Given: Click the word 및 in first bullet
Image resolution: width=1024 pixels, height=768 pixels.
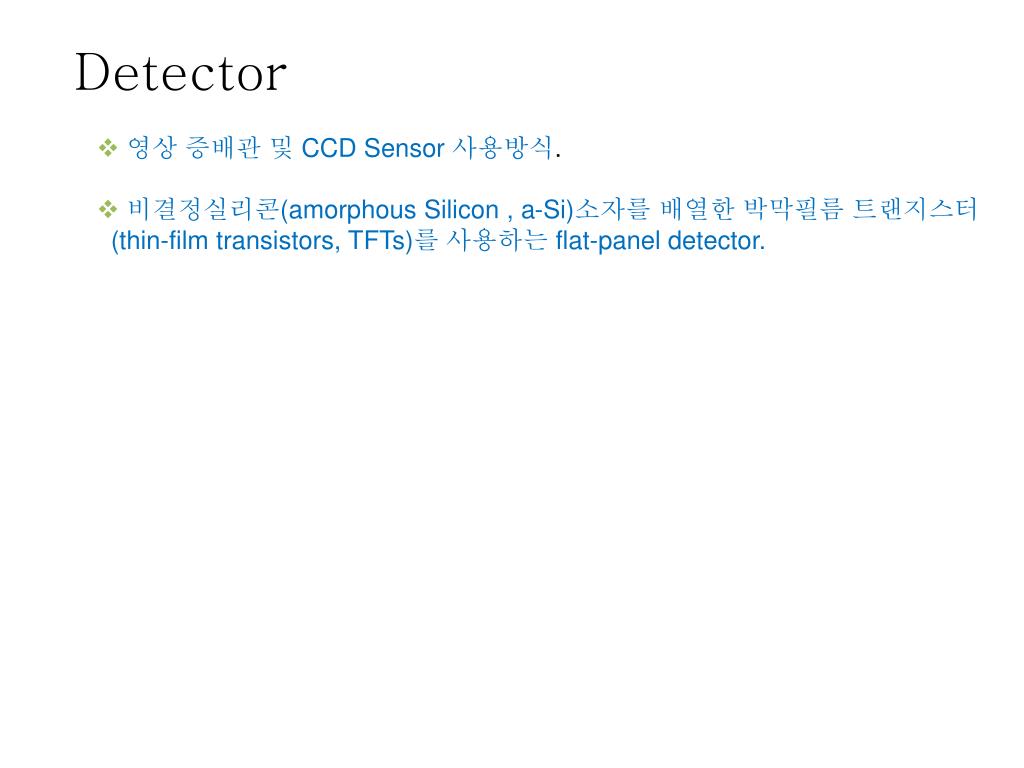Looking at the screenshot, I should click(x=281, y=148).
